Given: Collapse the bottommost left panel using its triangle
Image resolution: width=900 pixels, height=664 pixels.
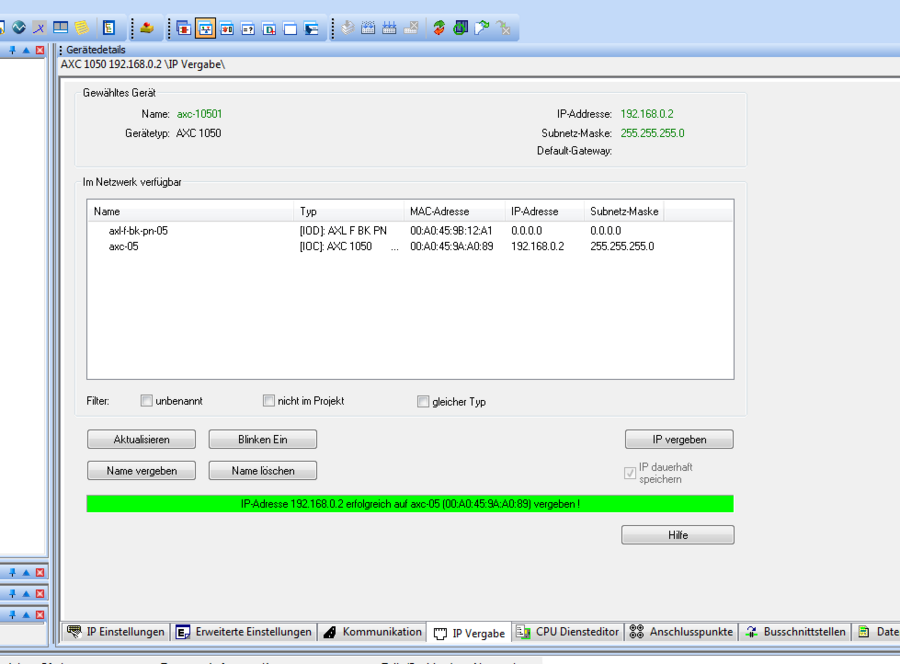Looking at the screenshot, I should pos(26,614).
